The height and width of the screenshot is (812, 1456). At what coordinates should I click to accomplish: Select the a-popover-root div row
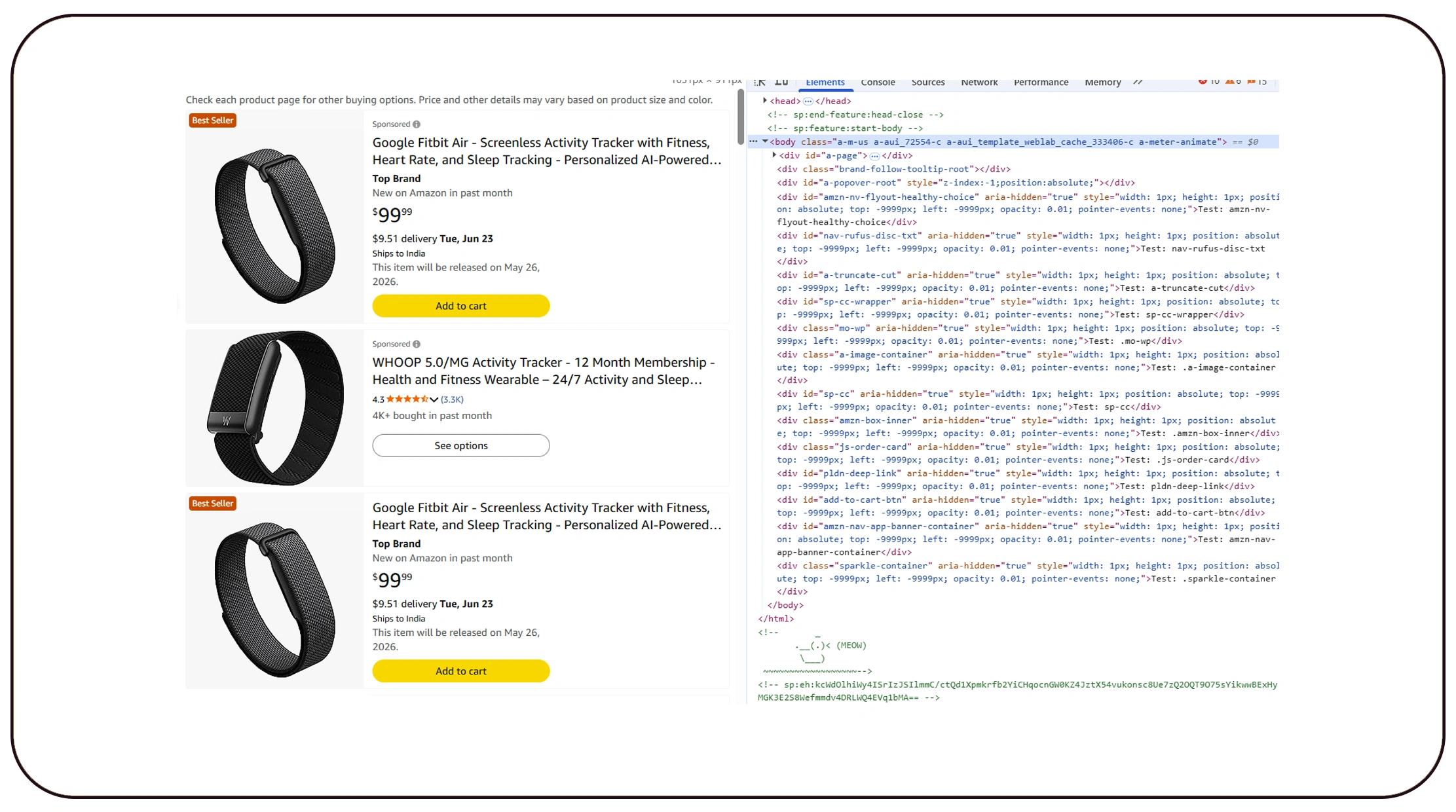(x=956, y=183)
